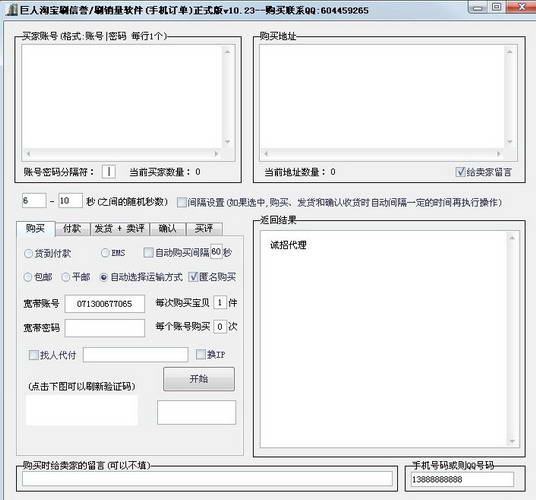
Task: Focus the 购买时给卖家的留言 message field
Action: tap(207, 478)
